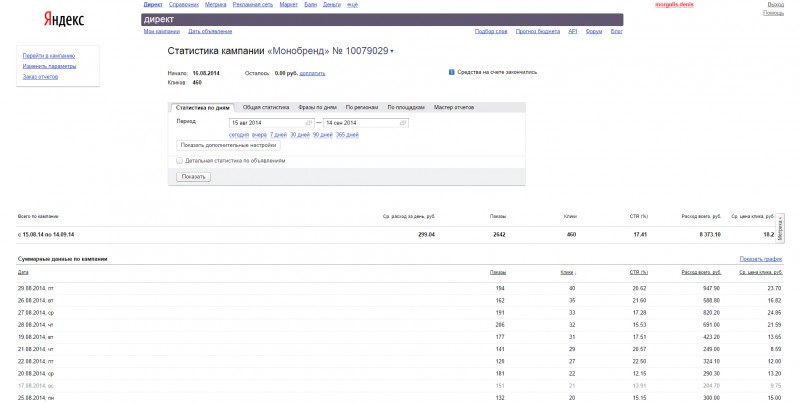
Task: Click the Помощь help link
Action: pos(773,13)
